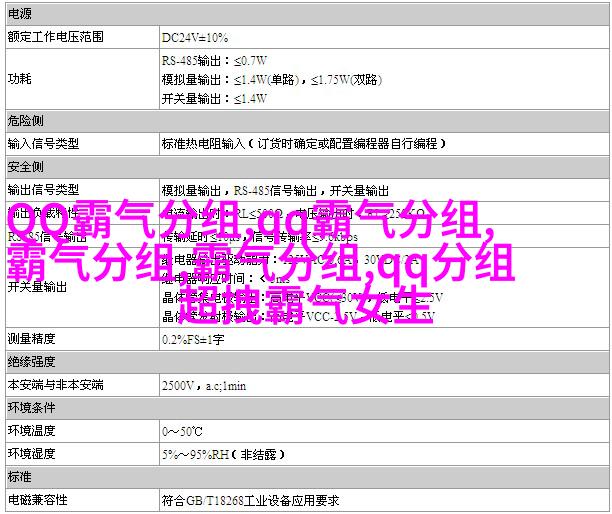Select the RS-485输出：≤0.7W line
This screenshot has width=612, height=514.
click(x=214, y=60)
